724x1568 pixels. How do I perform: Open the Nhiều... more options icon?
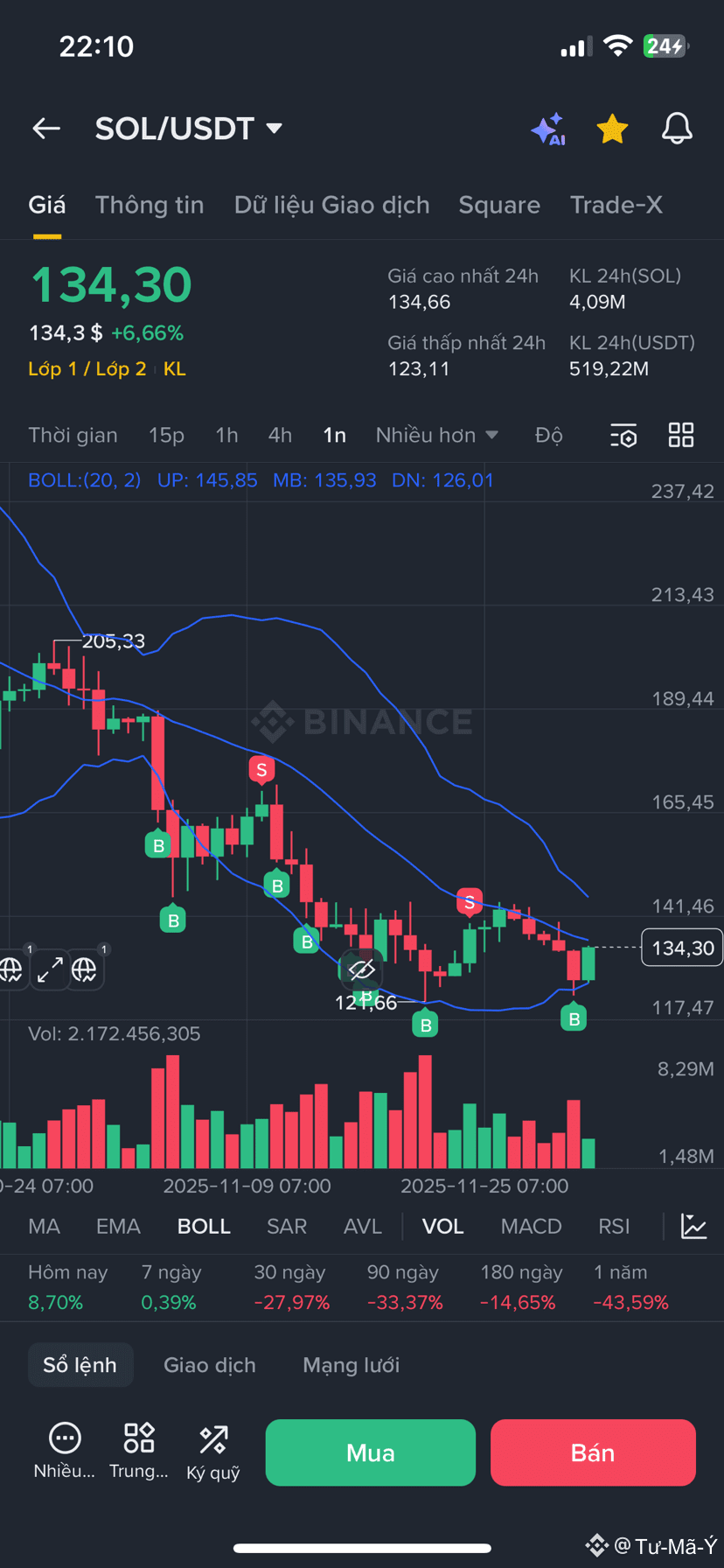tap(65, 1452)
